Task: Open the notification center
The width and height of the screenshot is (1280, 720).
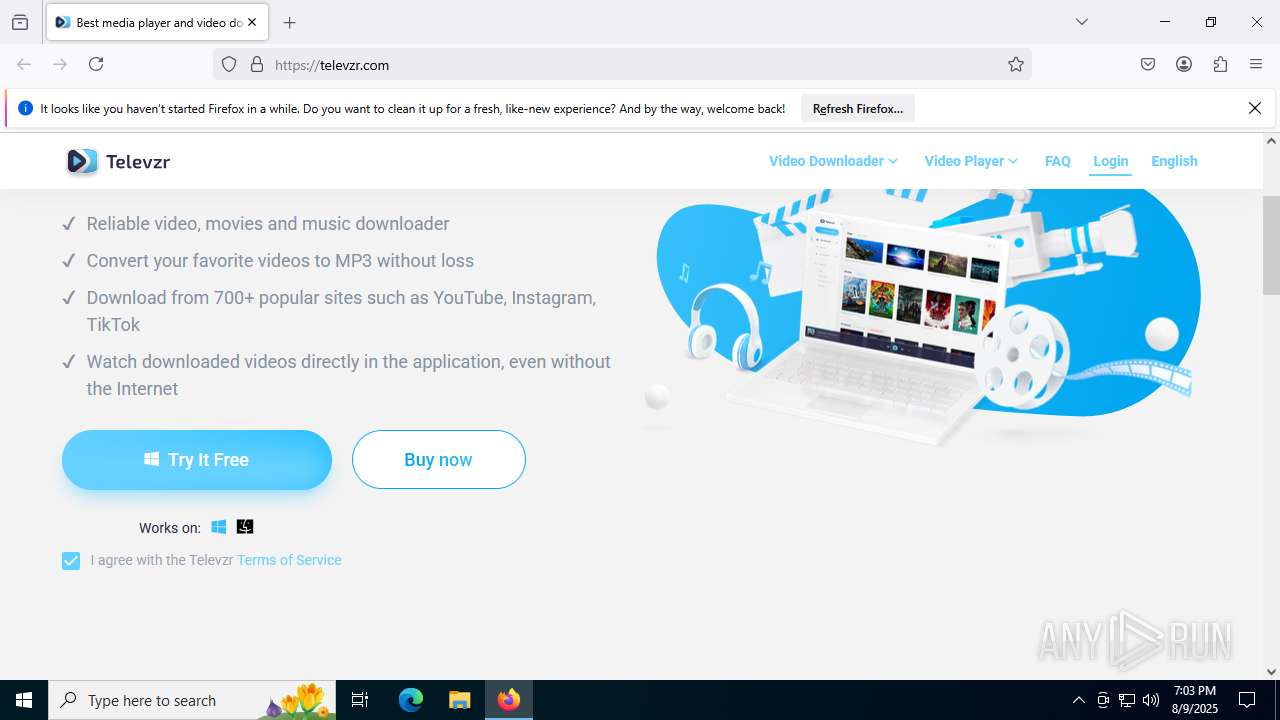Action: coord(1247,700)
